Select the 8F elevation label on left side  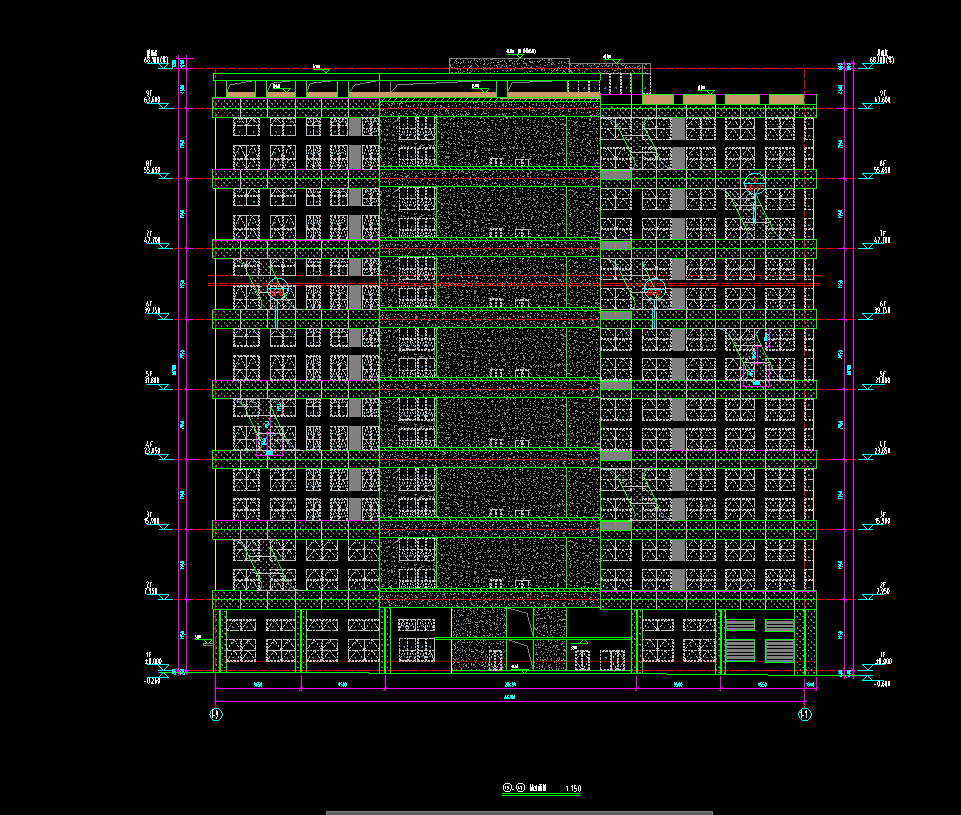point(152,167)
